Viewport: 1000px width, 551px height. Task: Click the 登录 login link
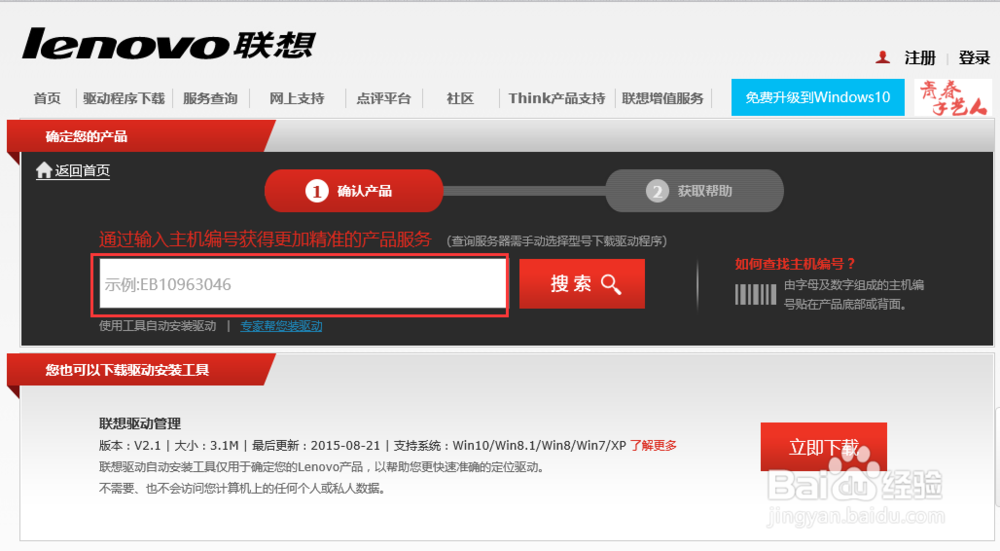[x=974, y=58]
